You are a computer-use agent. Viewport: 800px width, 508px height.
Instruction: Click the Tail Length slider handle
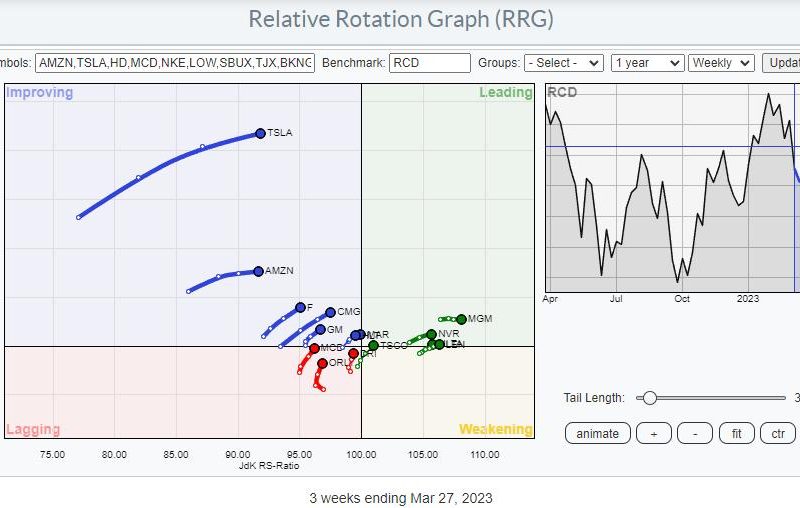(649, 398)
